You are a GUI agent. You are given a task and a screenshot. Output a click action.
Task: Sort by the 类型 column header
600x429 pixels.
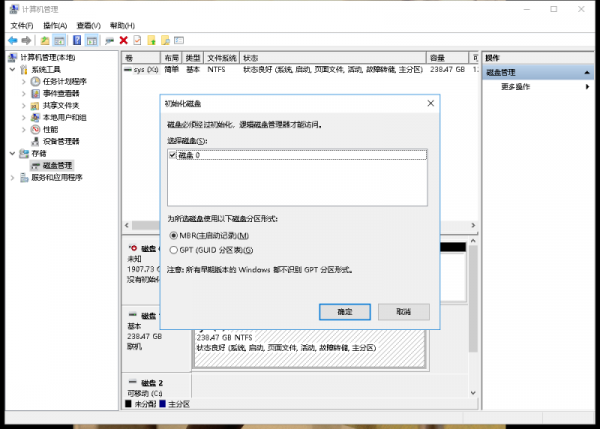tap(193, 58)
